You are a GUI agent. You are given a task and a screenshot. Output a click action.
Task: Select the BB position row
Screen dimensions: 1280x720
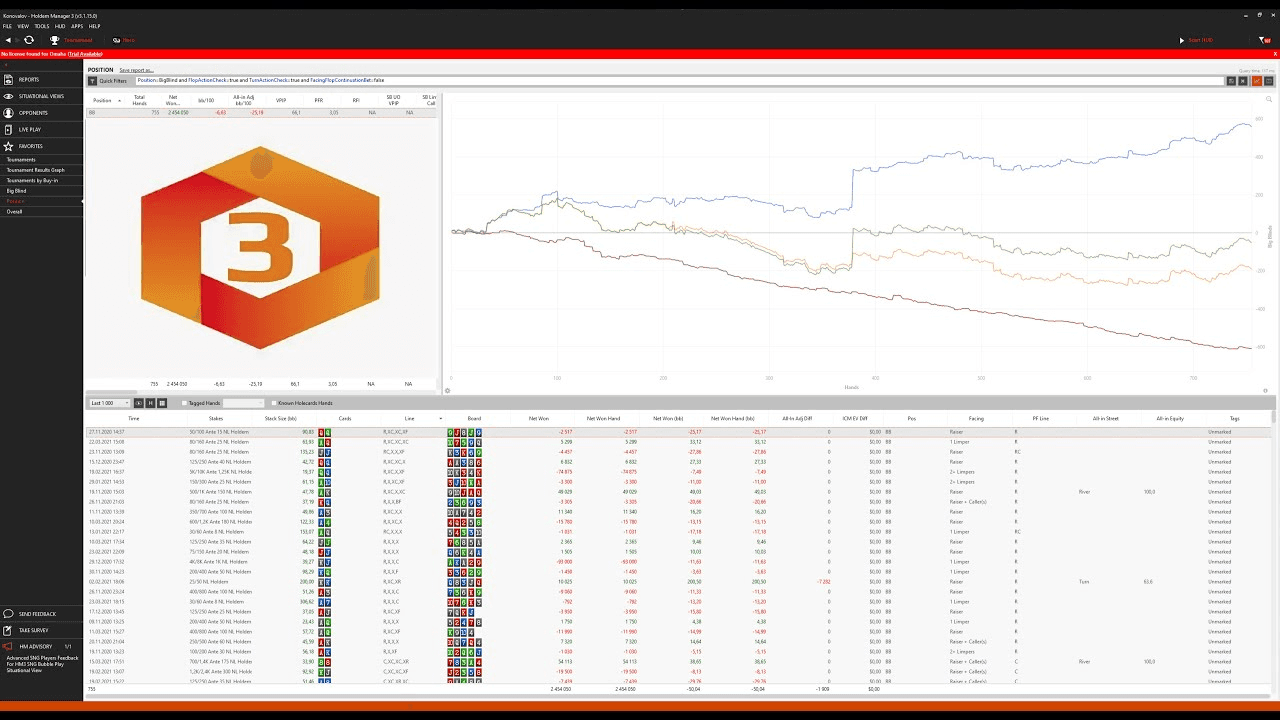(x=262, y=113)
